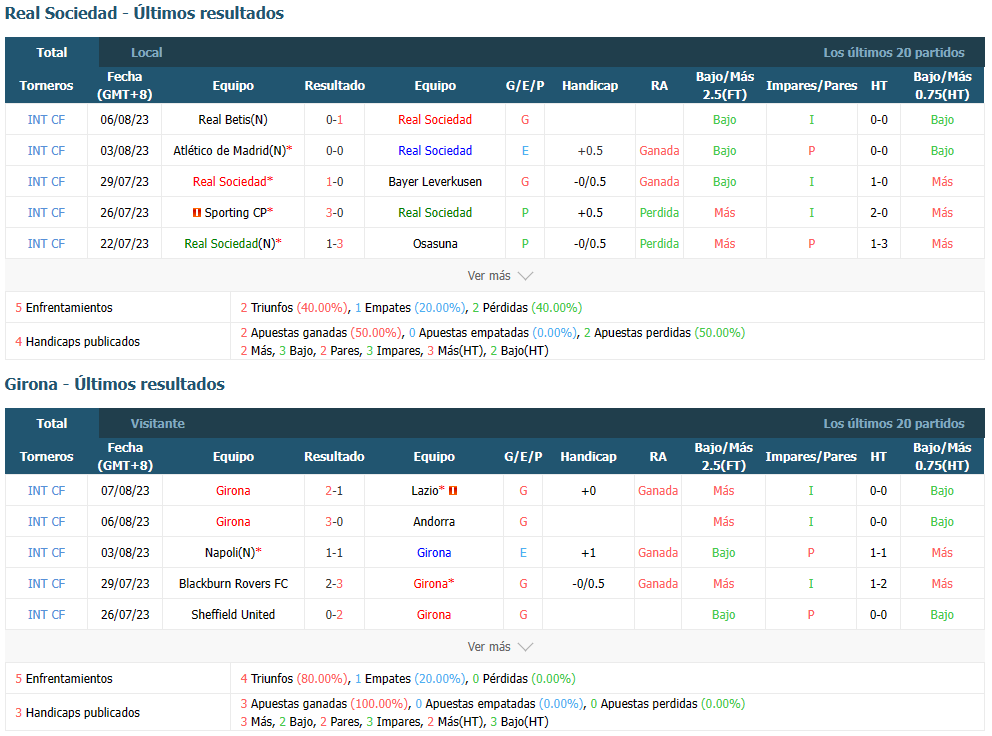Click the Real Sociedad - Últimos resultados heading
This screenshot has height=736, width=992.
click(x=144, y=13)
